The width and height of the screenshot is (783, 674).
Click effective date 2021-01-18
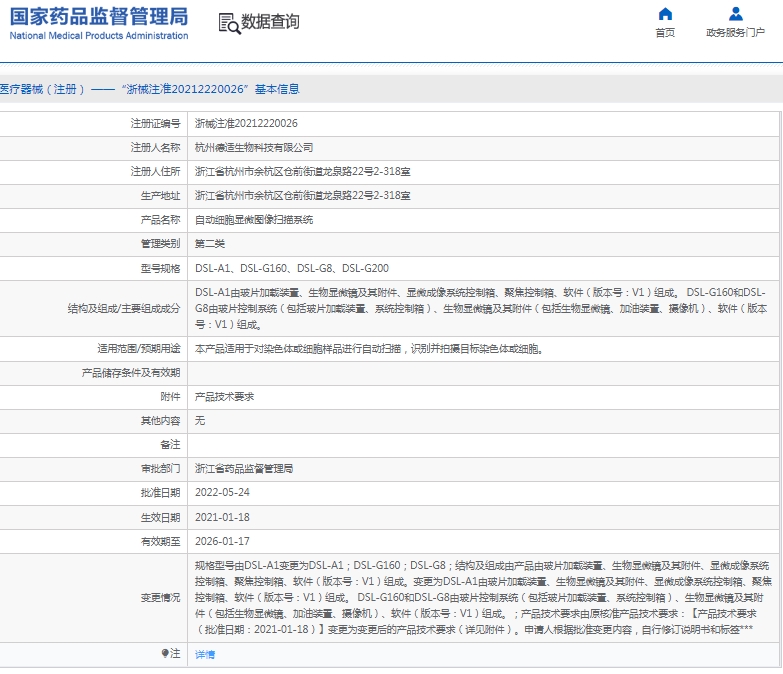pyautogui.click(x=222, y=518)
